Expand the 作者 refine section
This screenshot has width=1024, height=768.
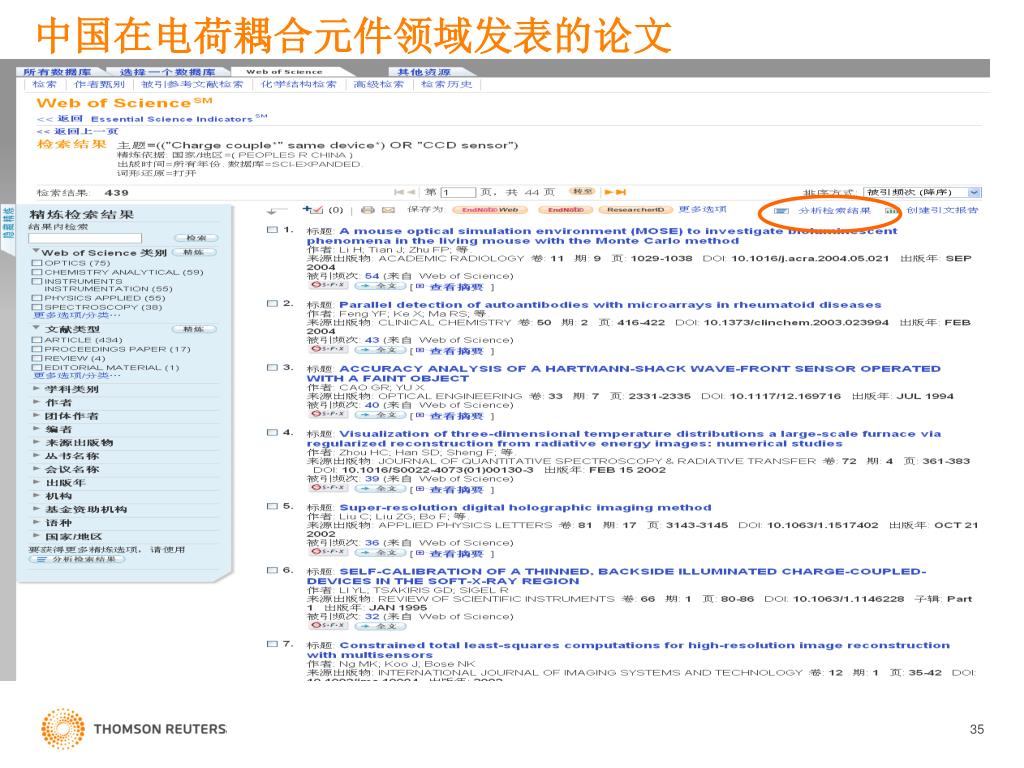36,402
